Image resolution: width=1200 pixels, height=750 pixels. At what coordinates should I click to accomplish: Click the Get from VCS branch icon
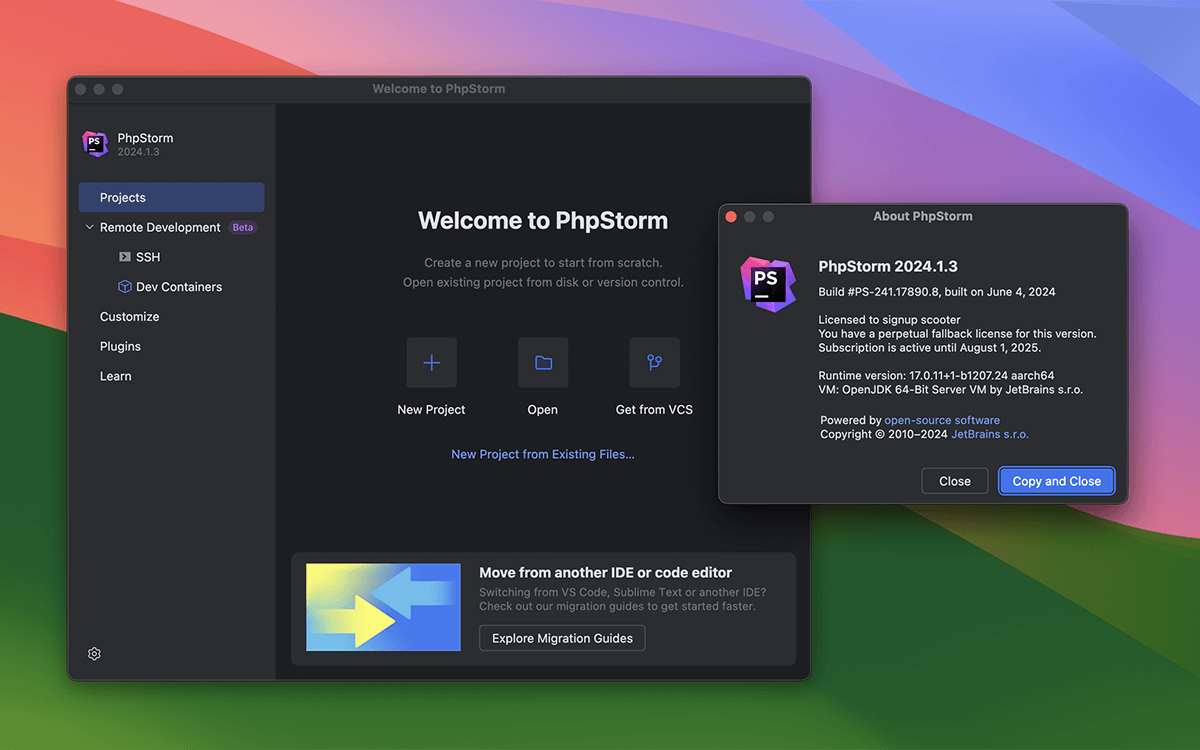click(x=655, y=363)
